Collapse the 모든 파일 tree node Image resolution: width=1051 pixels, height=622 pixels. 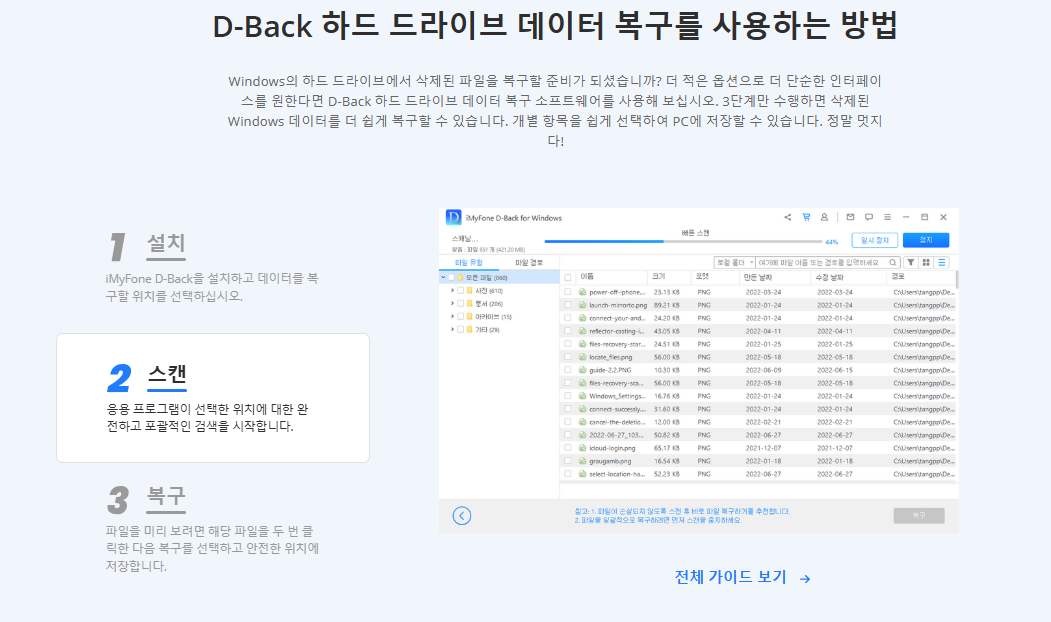pyautogui.click(x=443, y=277)
